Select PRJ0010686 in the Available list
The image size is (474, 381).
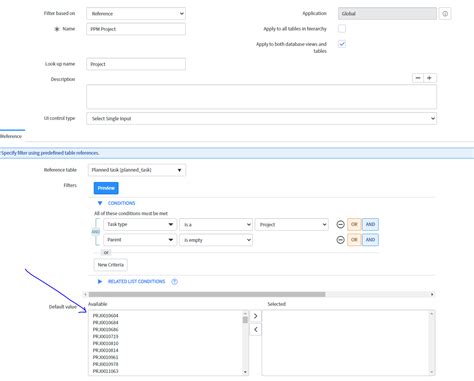(105, 330)
